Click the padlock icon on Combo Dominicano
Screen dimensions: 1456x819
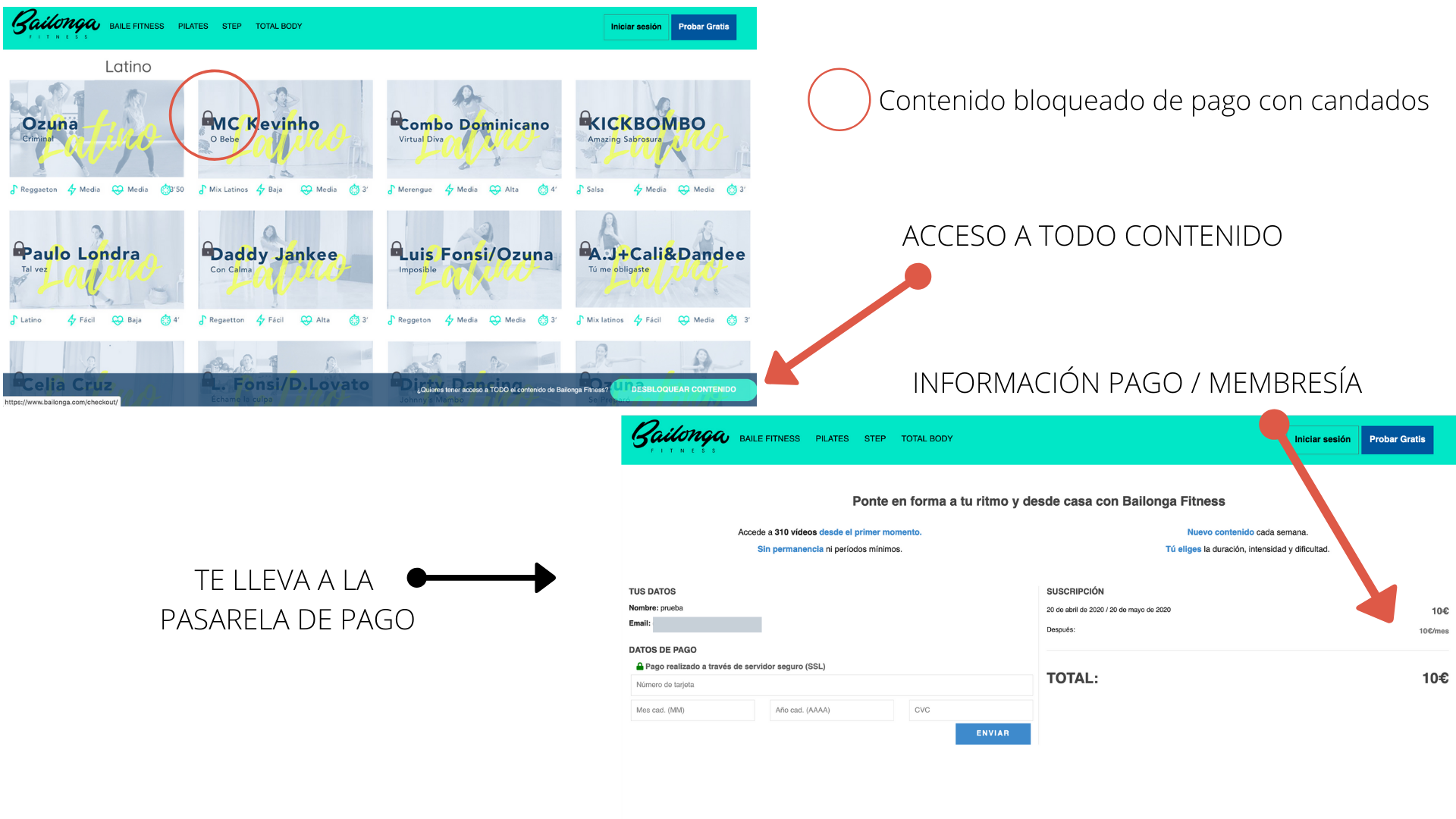[396, 118]
